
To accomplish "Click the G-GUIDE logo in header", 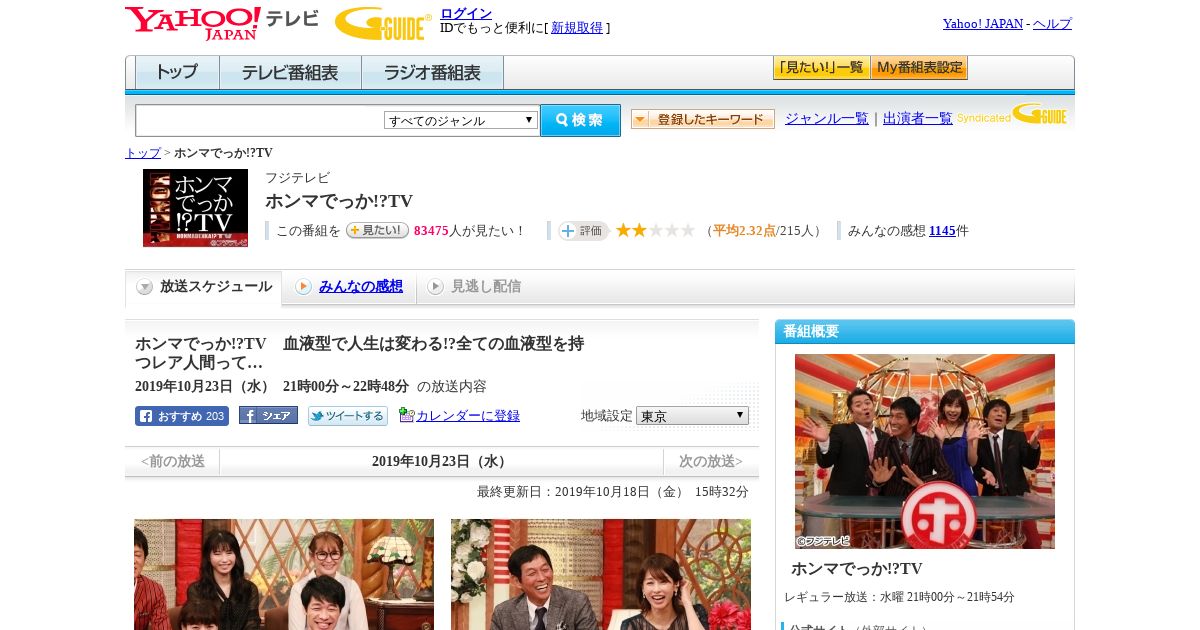I will tap(383, 23).
